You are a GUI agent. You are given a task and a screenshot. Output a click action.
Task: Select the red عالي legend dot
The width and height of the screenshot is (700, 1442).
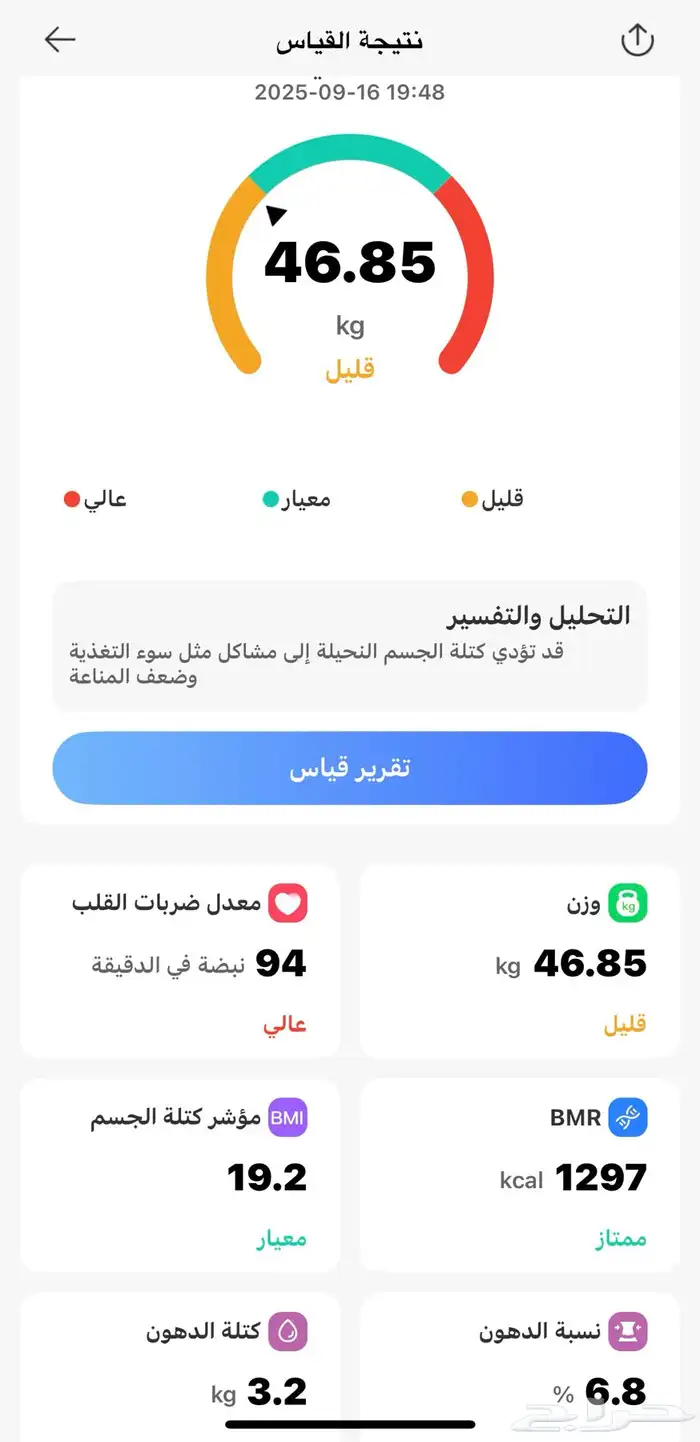(x=72, y=499)
